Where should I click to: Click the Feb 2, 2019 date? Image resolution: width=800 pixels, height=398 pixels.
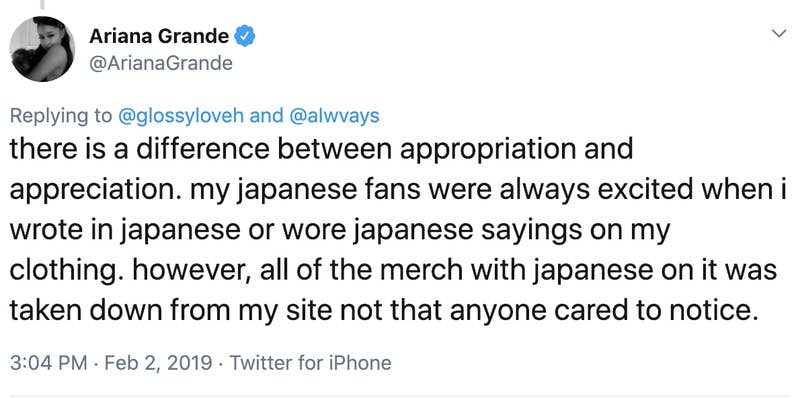[x=158, y=363]
